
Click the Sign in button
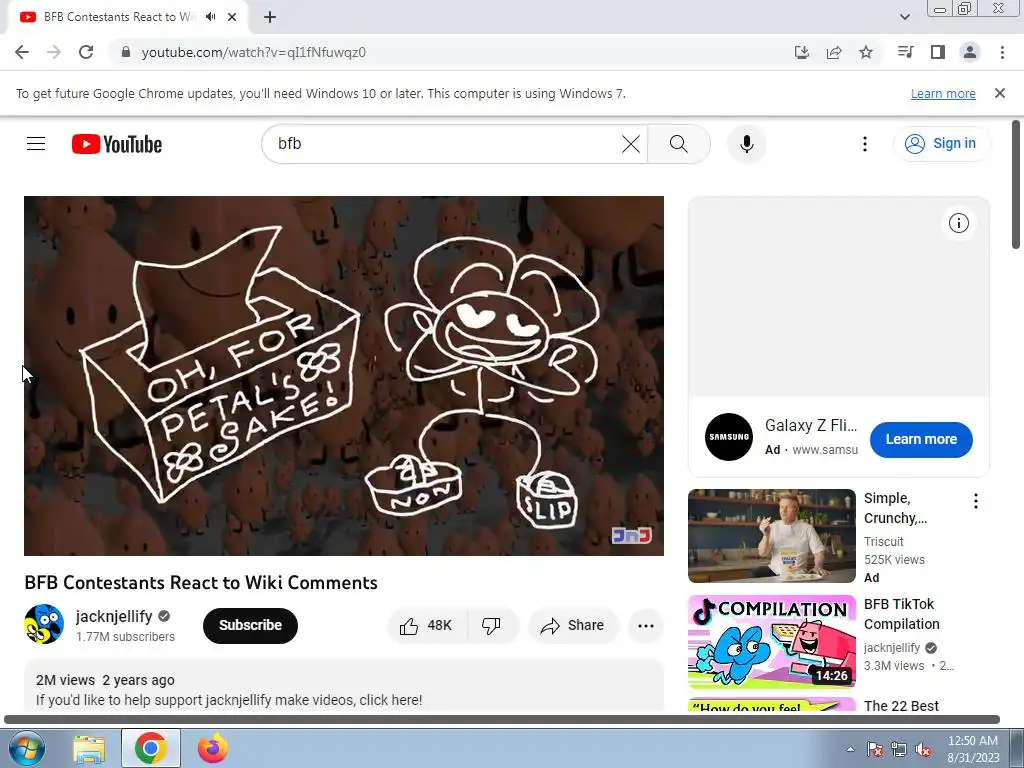click(x=941, y=144)
